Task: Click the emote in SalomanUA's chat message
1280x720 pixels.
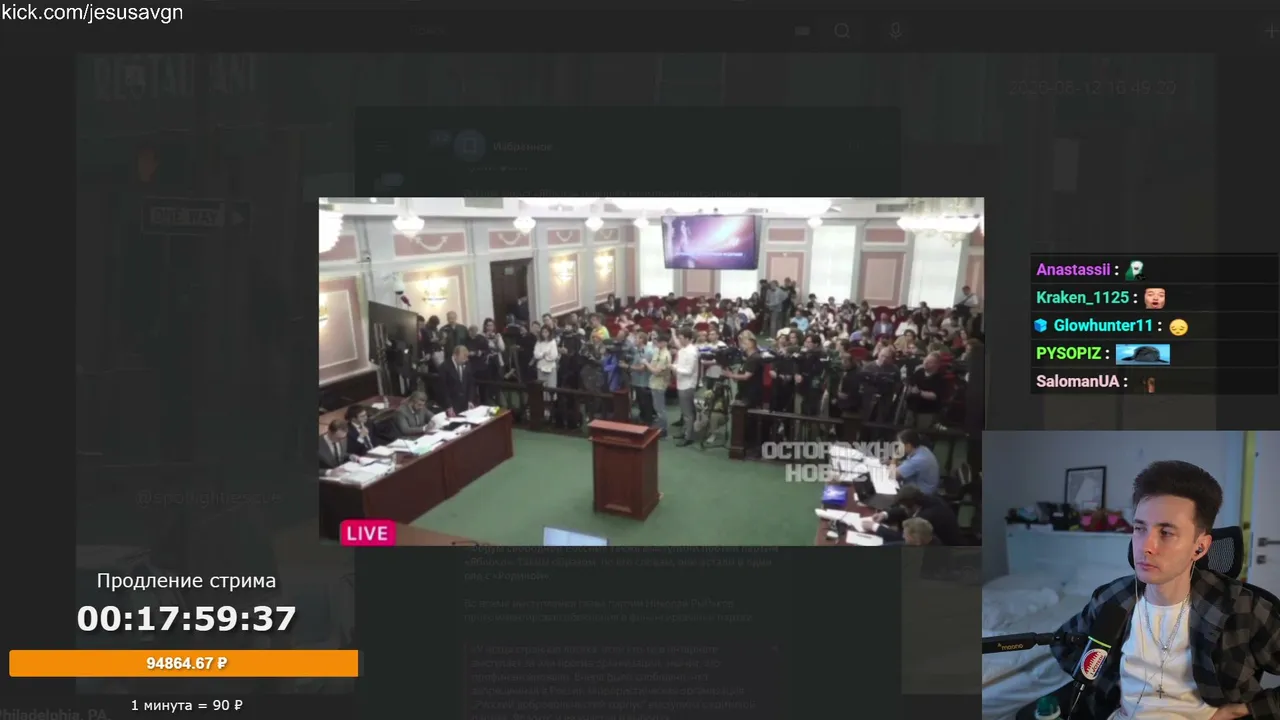Action: click(1150, 382)
